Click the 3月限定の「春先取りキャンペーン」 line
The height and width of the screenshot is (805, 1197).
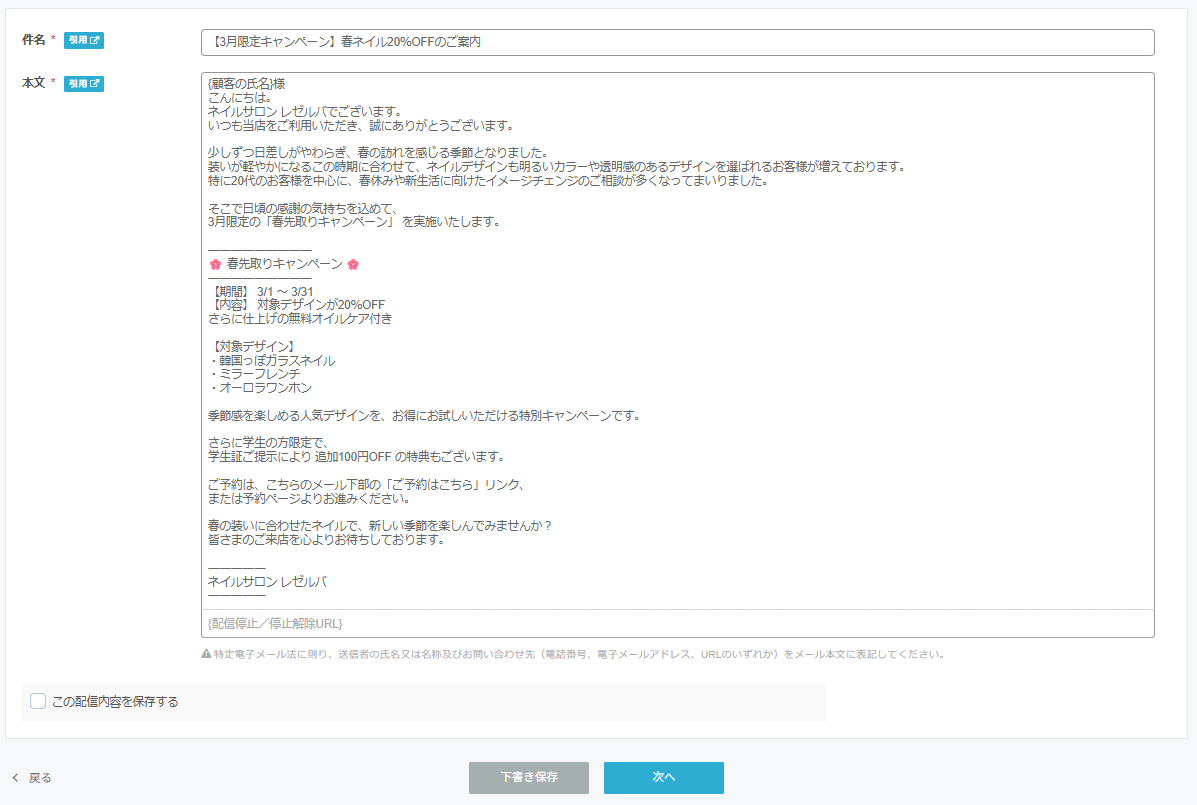354,222
